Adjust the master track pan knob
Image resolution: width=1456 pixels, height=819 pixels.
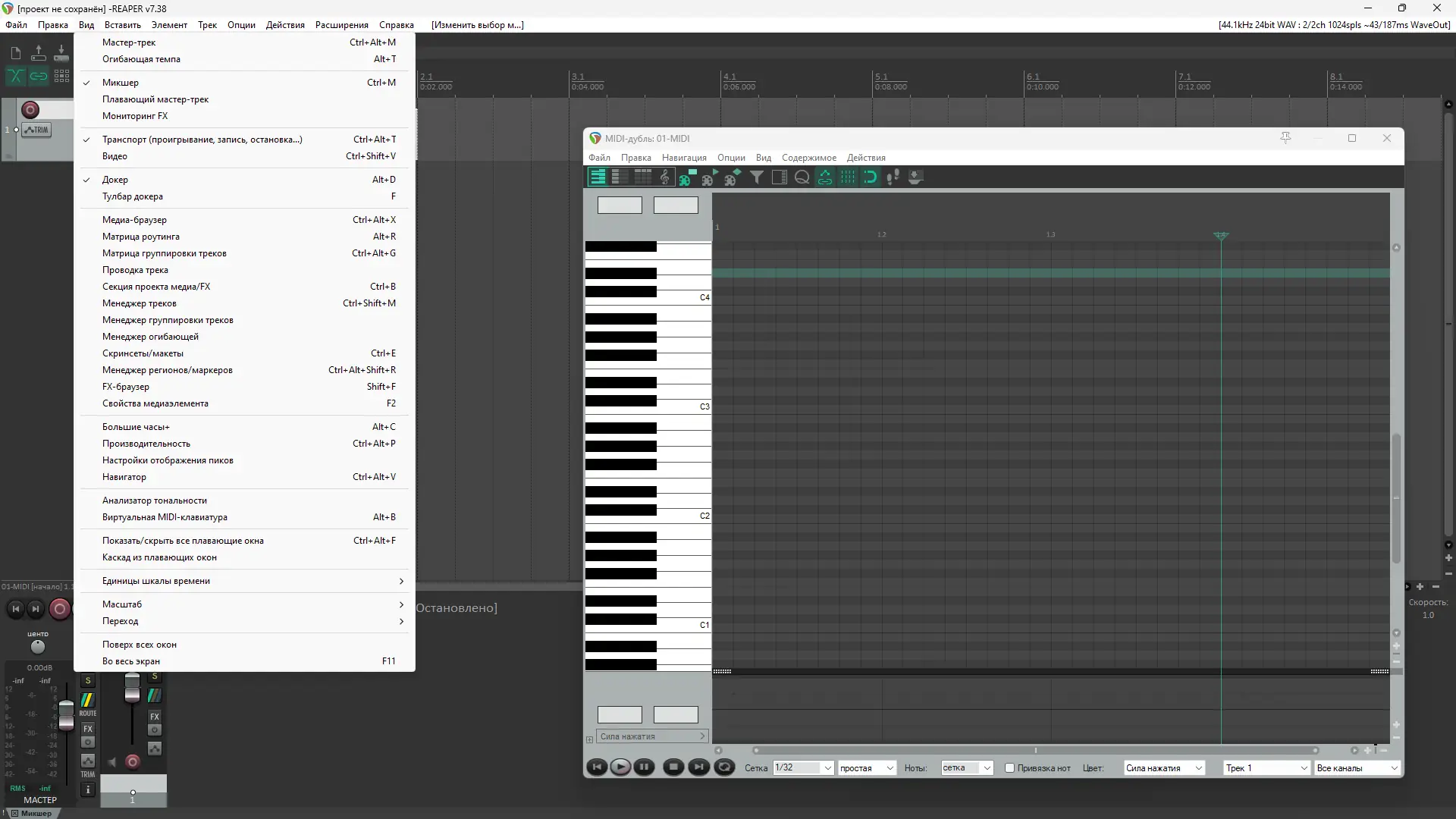point(38,647)
